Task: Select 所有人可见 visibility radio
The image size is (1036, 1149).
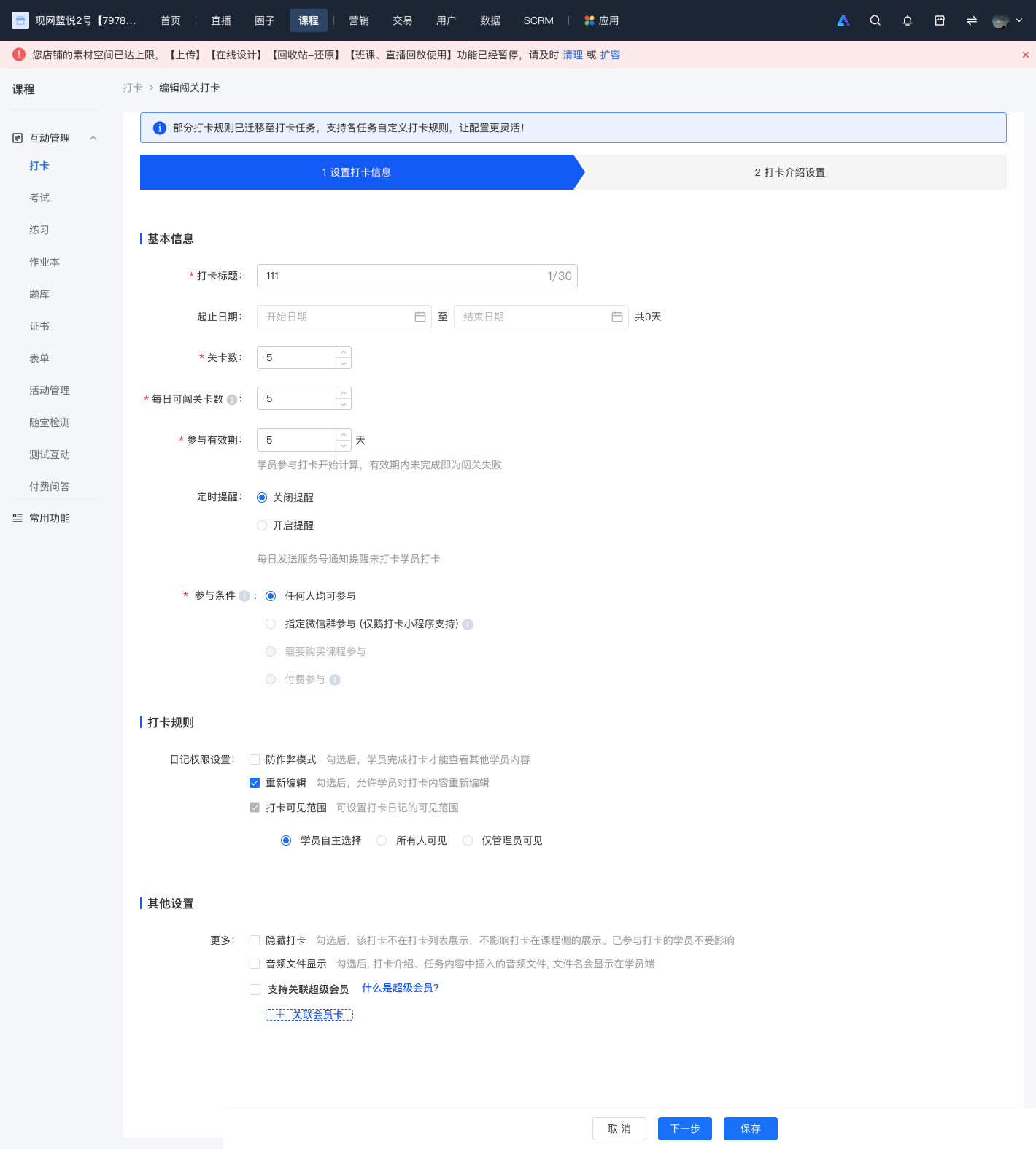Action: pos(382,840)
